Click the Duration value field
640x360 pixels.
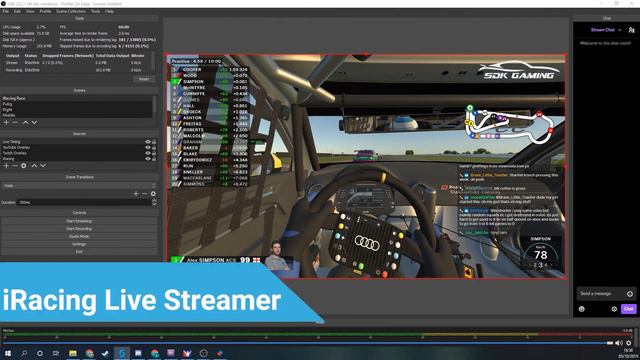coord(85,202)
